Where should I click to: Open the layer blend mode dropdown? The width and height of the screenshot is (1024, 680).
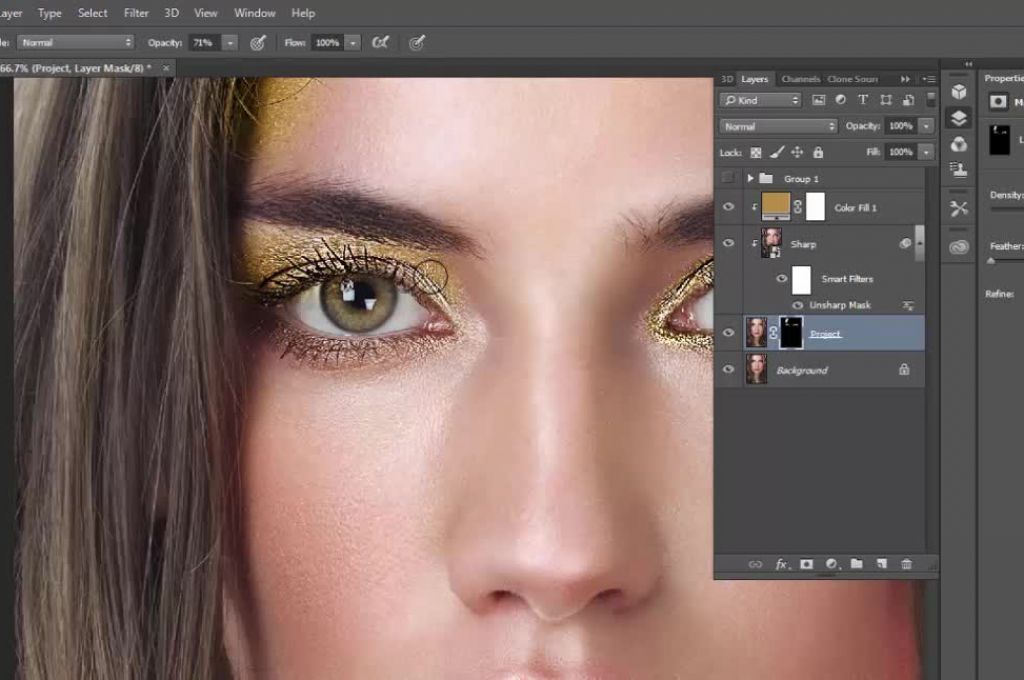(779, 127)
